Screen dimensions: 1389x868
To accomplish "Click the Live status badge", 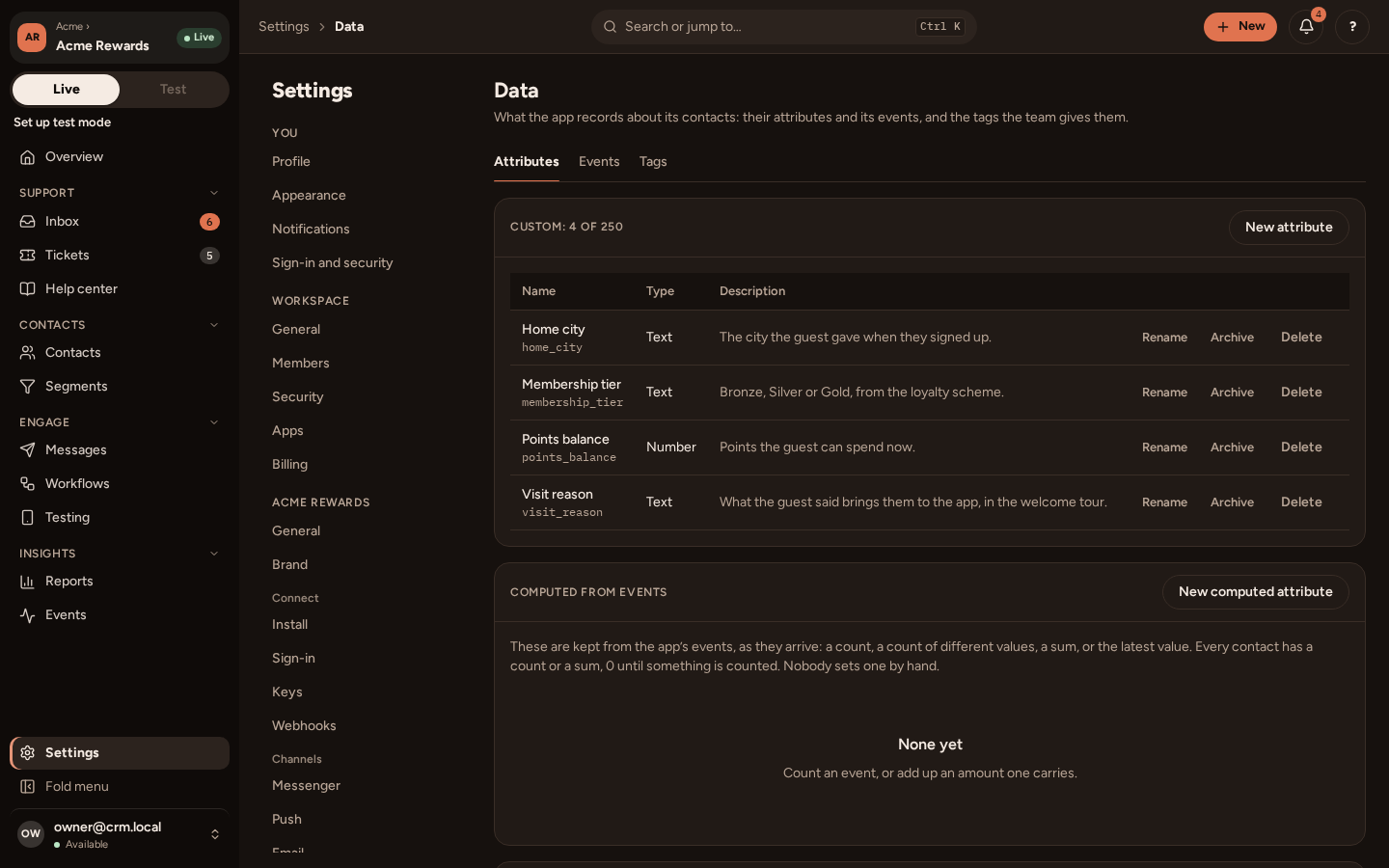I will (199, 38).
